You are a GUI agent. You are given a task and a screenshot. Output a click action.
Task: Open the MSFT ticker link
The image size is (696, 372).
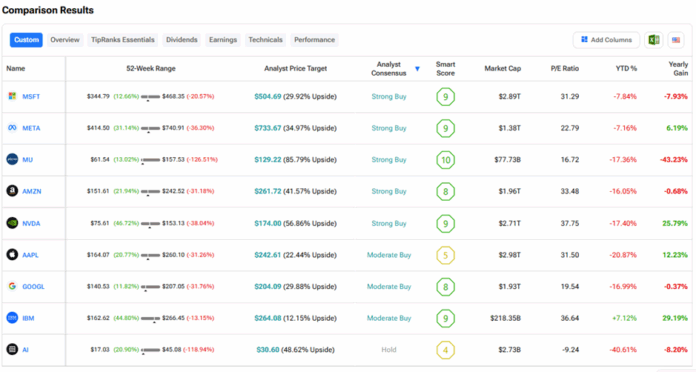point(31,97)
